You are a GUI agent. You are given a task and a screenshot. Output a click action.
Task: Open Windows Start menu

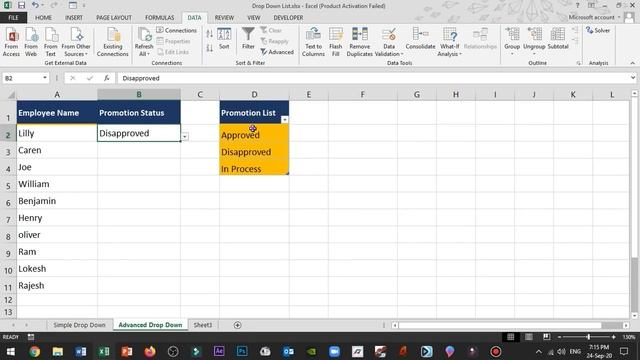(x=11, y=351)
